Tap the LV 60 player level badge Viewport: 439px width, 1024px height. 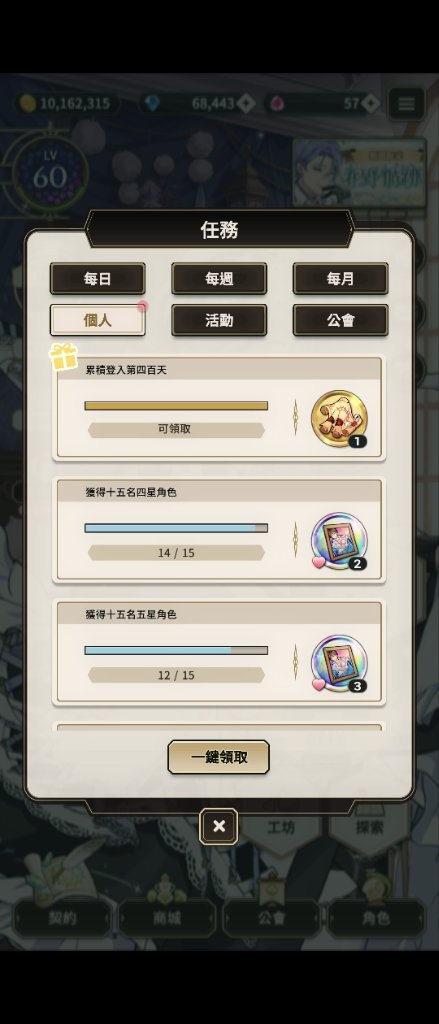pos(50,174)
